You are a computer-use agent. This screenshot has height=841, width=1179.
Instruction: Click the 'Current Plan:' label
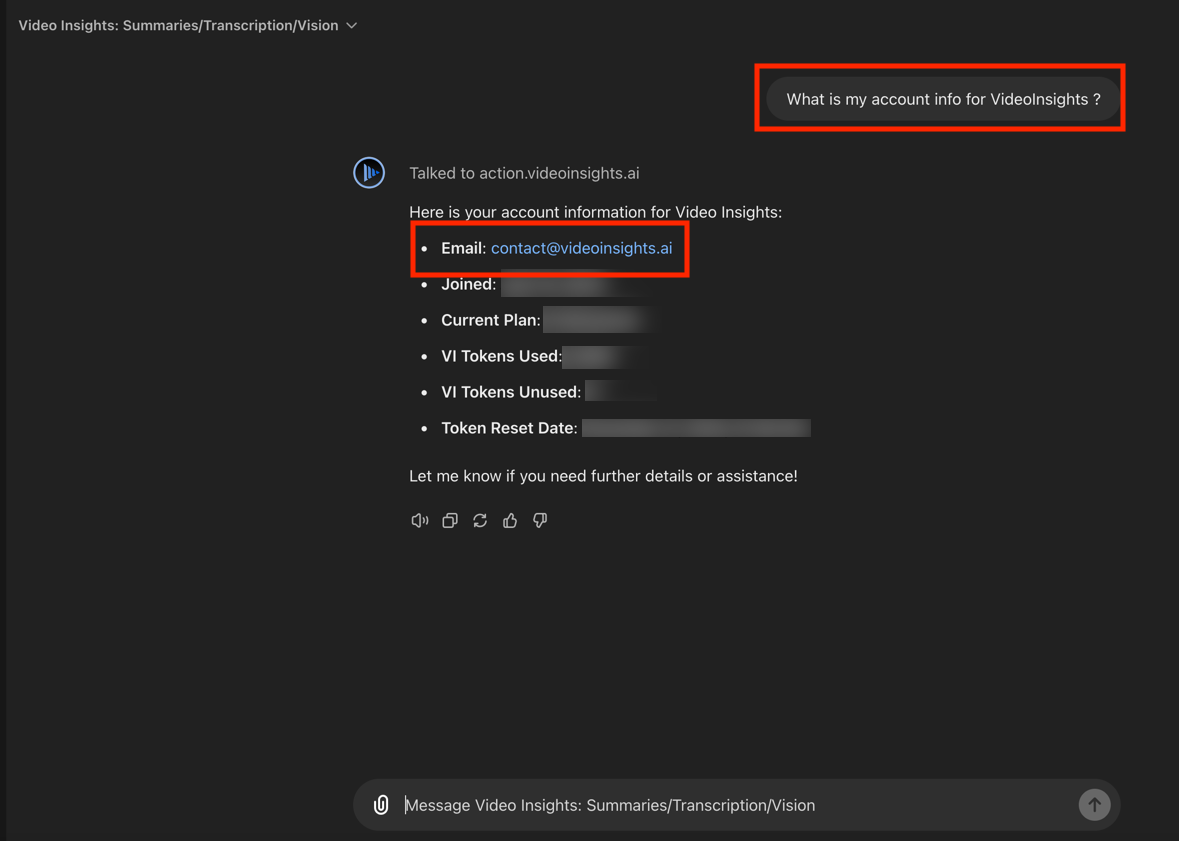[491, 320]
